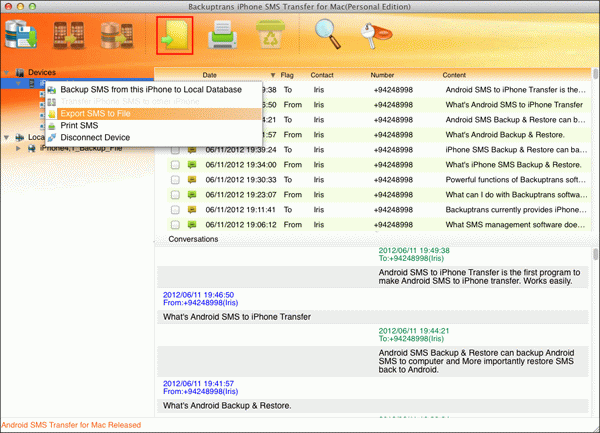The image size is (600, 433).
Task: Choose Backup SMS from this iPhone to Local Database
Action: pyautogui.click(x=154, y=90)
